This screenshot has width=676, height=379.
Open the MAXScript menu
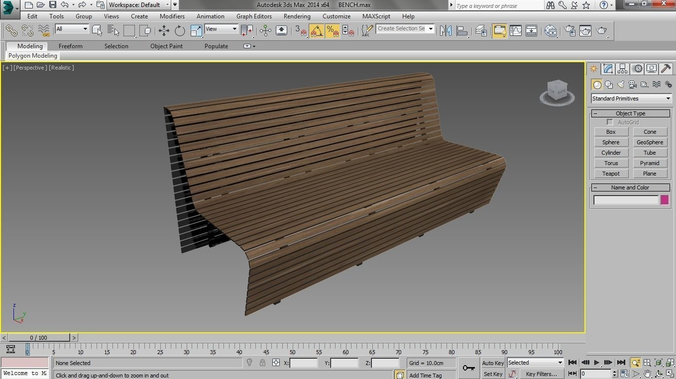(376, 16)
